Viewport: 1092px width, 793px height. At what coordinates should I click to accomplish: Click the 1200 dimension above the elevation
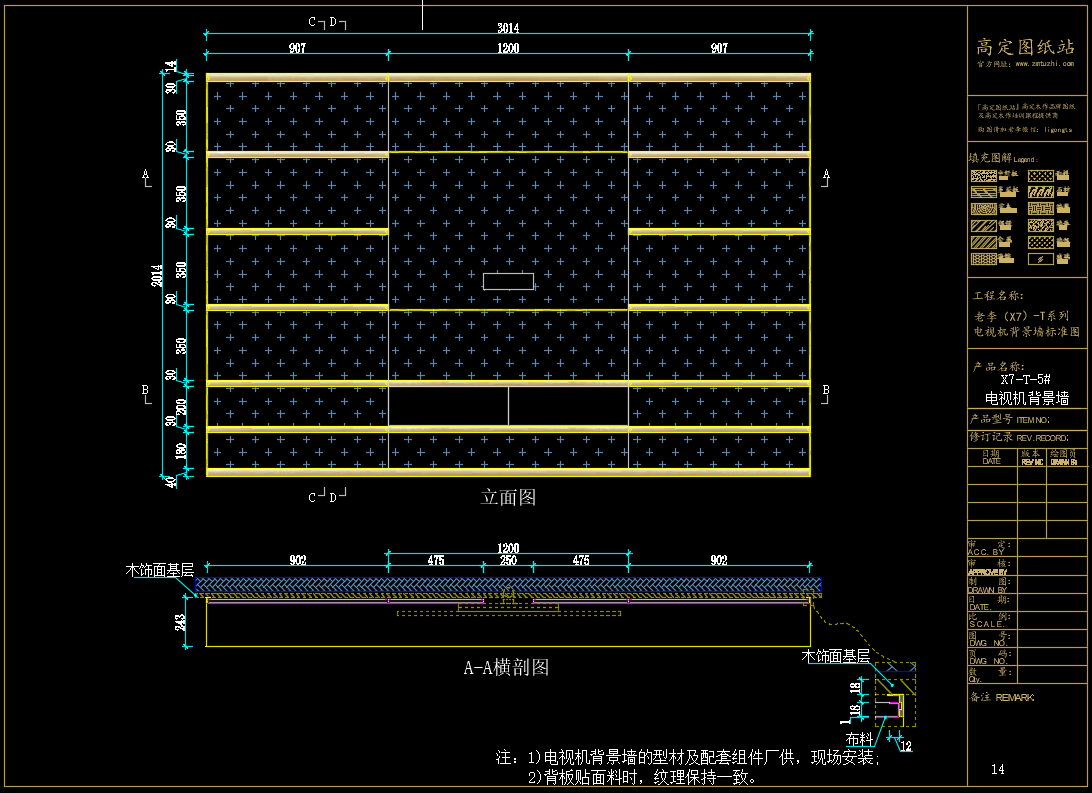[x=508, y=49]
